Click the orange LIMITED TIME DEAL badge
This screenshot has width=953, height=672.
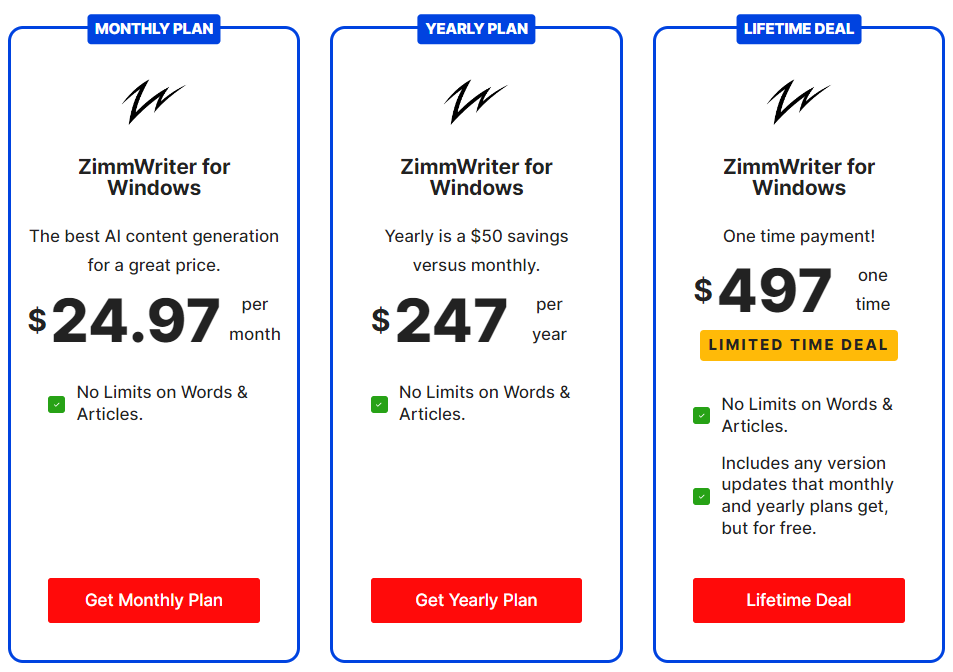(798, 345)
